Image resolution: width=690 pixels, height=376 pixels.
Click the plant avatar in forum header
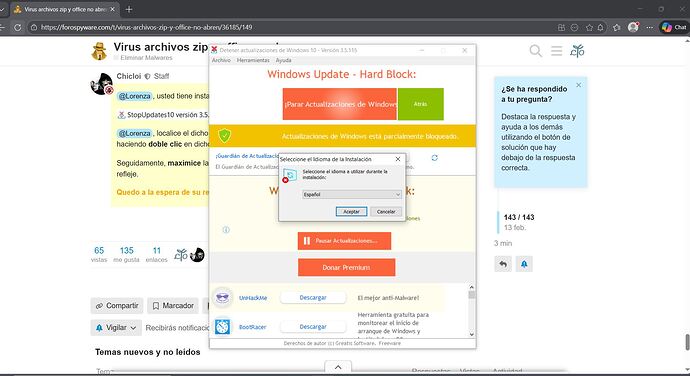(x=577, y=51)
